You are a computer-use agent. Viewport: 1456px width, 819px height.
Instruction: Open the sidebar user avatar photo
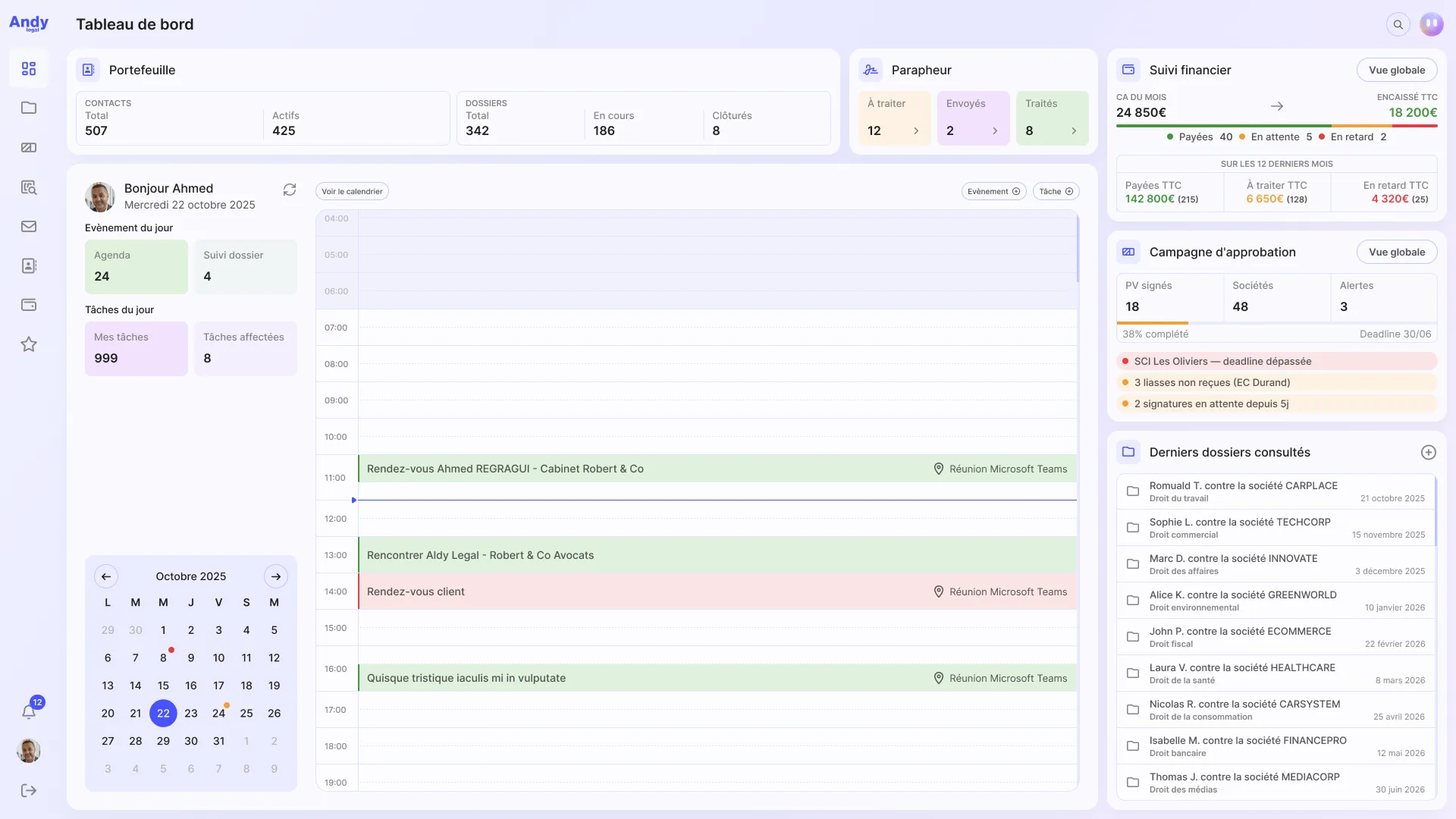pyautogui.click(x=29, y=751)
